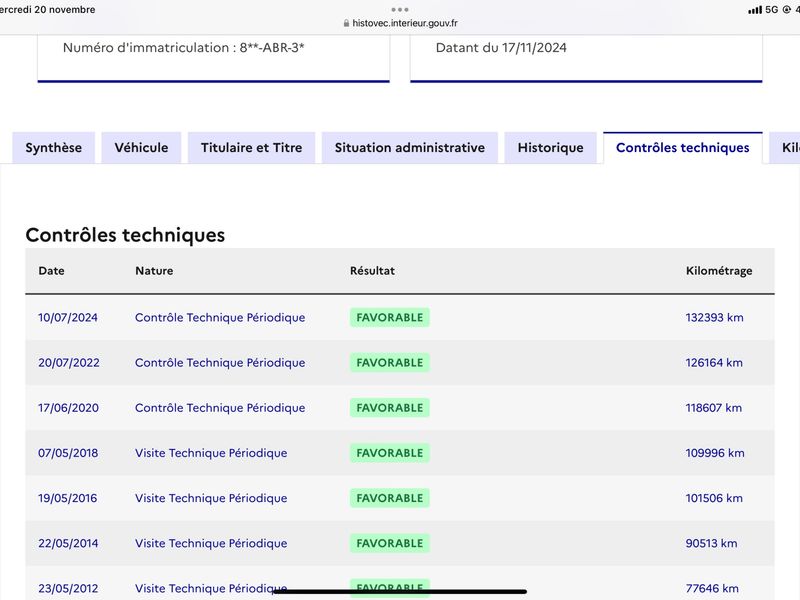The image size is (800, 600).
Task: Click the Datant du 17/11/2024 text
Action: [501, 47]
